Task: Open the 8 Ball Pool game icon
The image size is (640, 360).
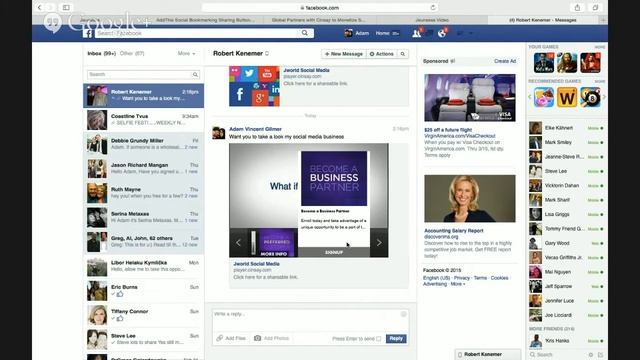Action: (591, 98)
